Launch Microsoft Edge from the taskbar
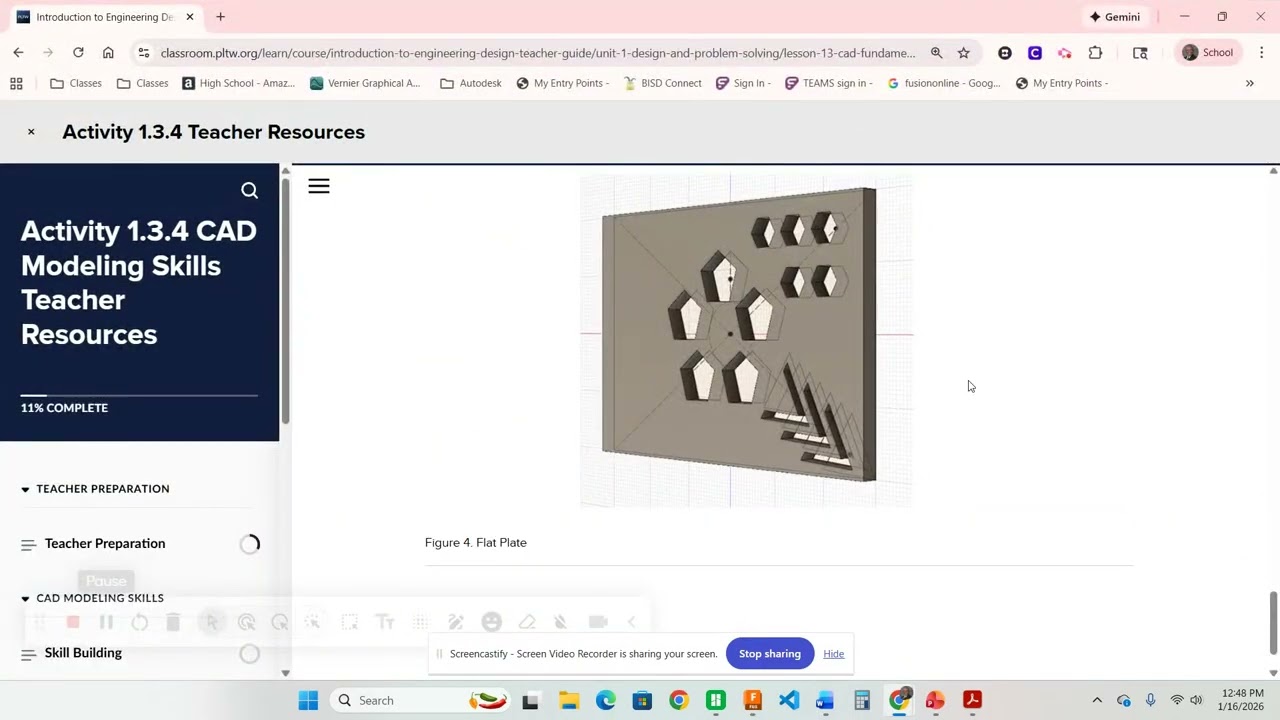Screen dimensions: 1280x720 [606, 700]
